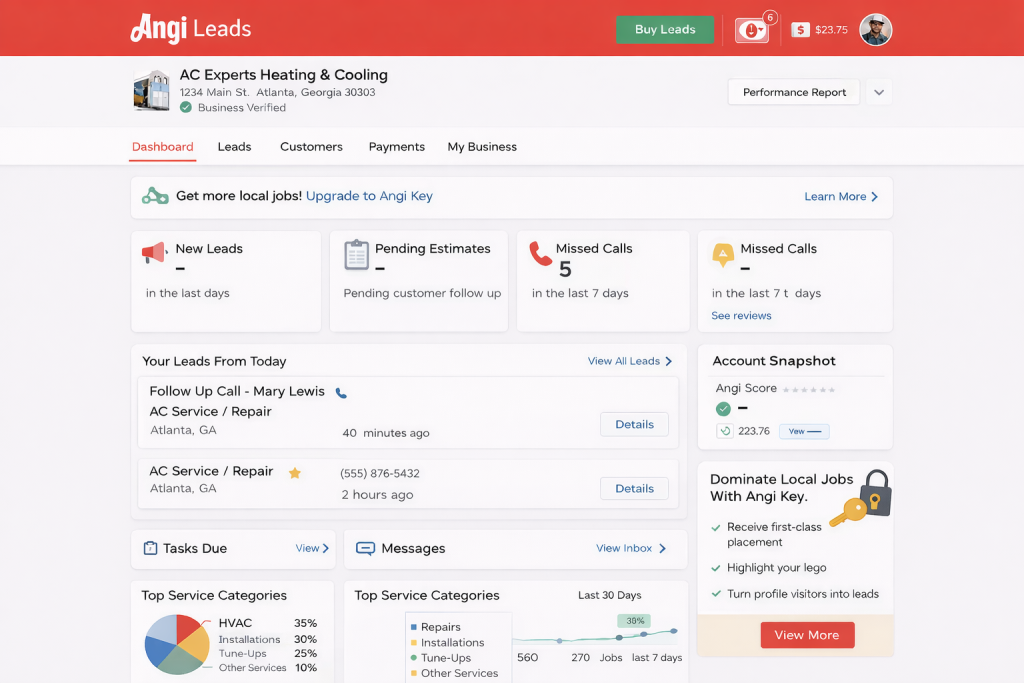Viewport: 1024px width, 683px height.
Task: Click the star icon on AC Service / Repair lead
Action: (295, 473)
